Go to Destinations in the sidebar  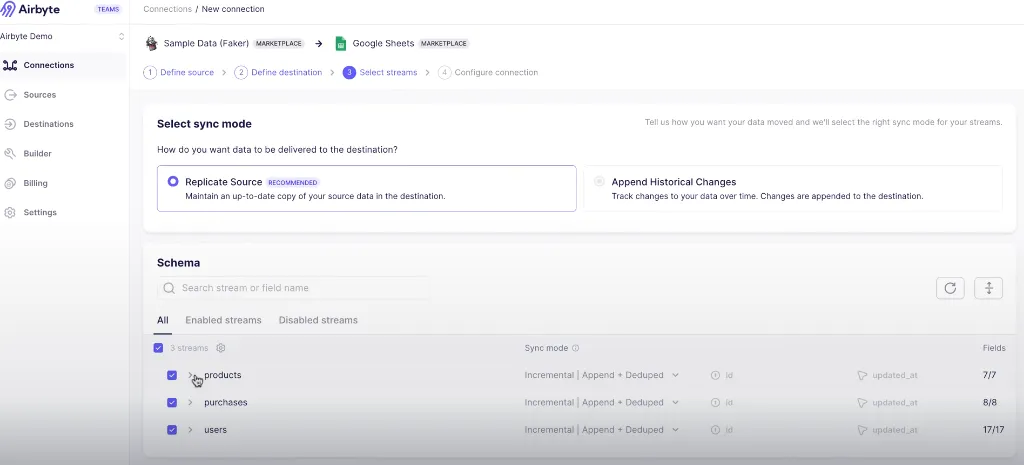48,124
